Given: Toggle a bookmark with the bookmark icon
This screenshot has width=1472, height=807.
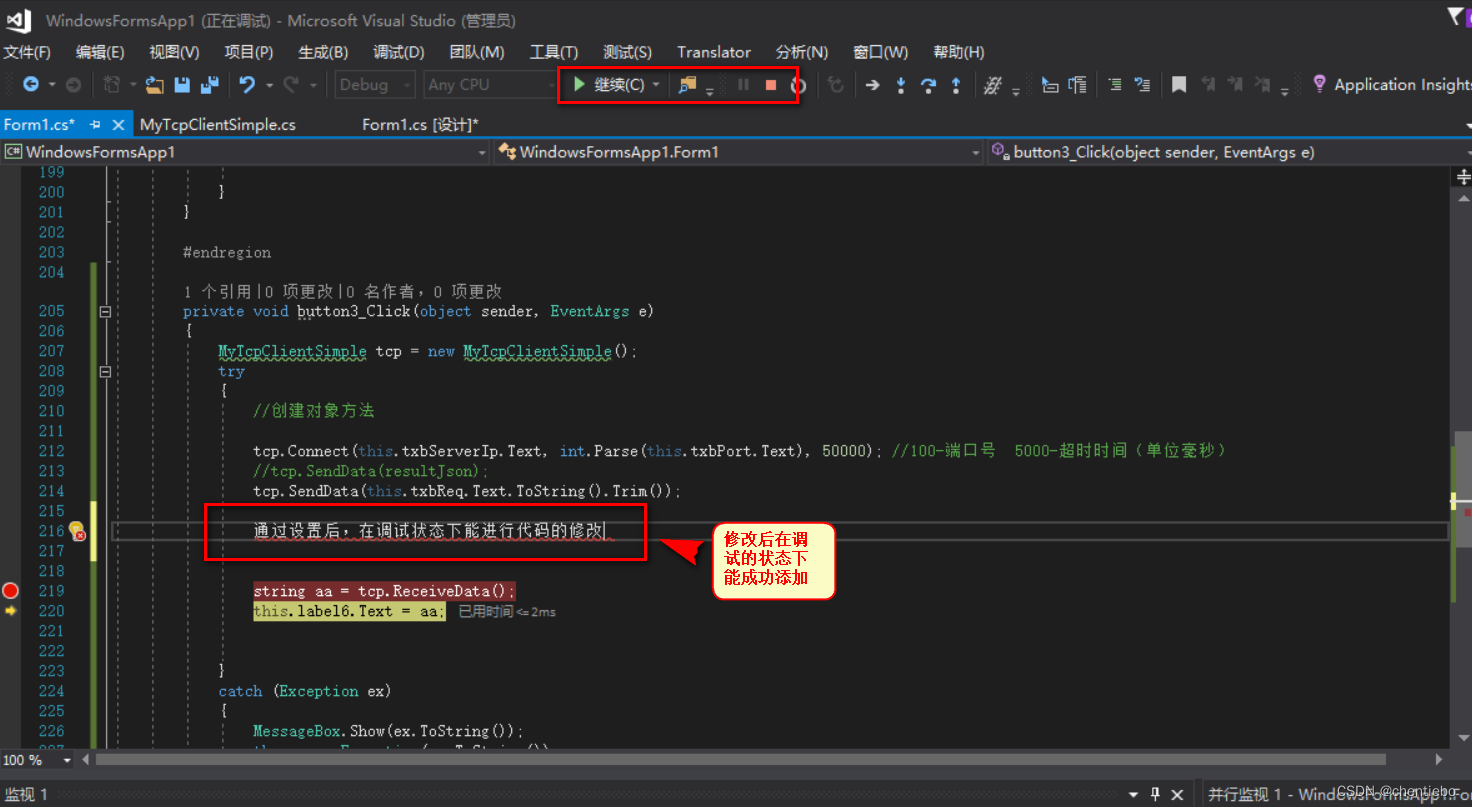Looking at the screenshot, I should point(1178,85).
